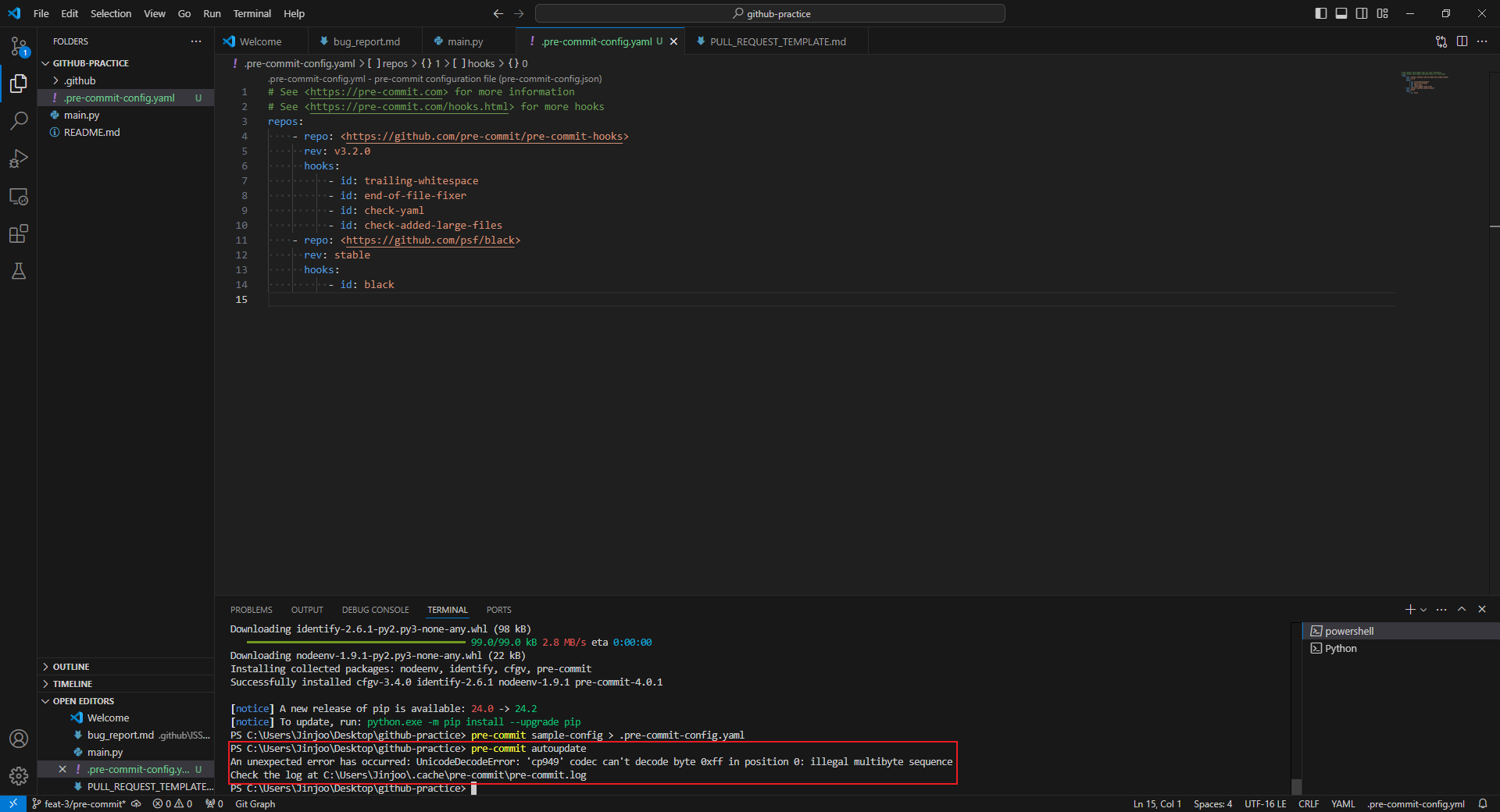Screen dimensions: 1500x812
Task: Click the Synchronize Changes cloud icon
Action: [x=136, y=803]
